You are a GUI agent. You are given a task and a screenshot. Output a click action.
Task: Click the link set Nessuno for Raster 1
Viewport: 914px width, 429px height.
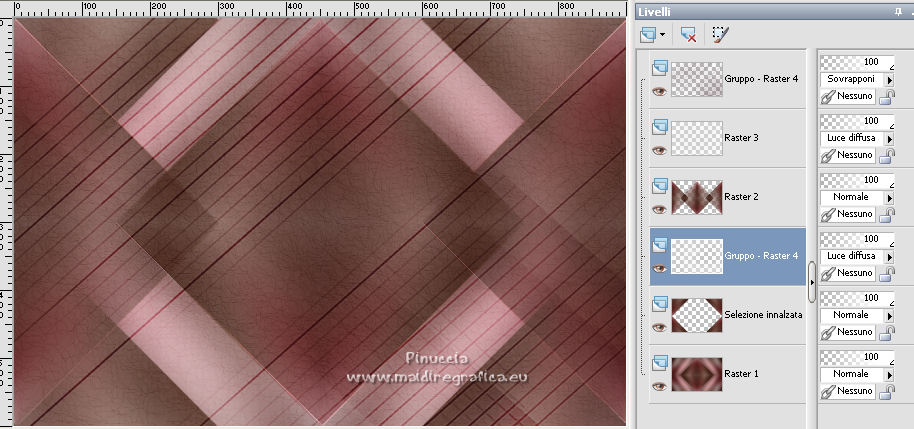[x=848, y=391]
